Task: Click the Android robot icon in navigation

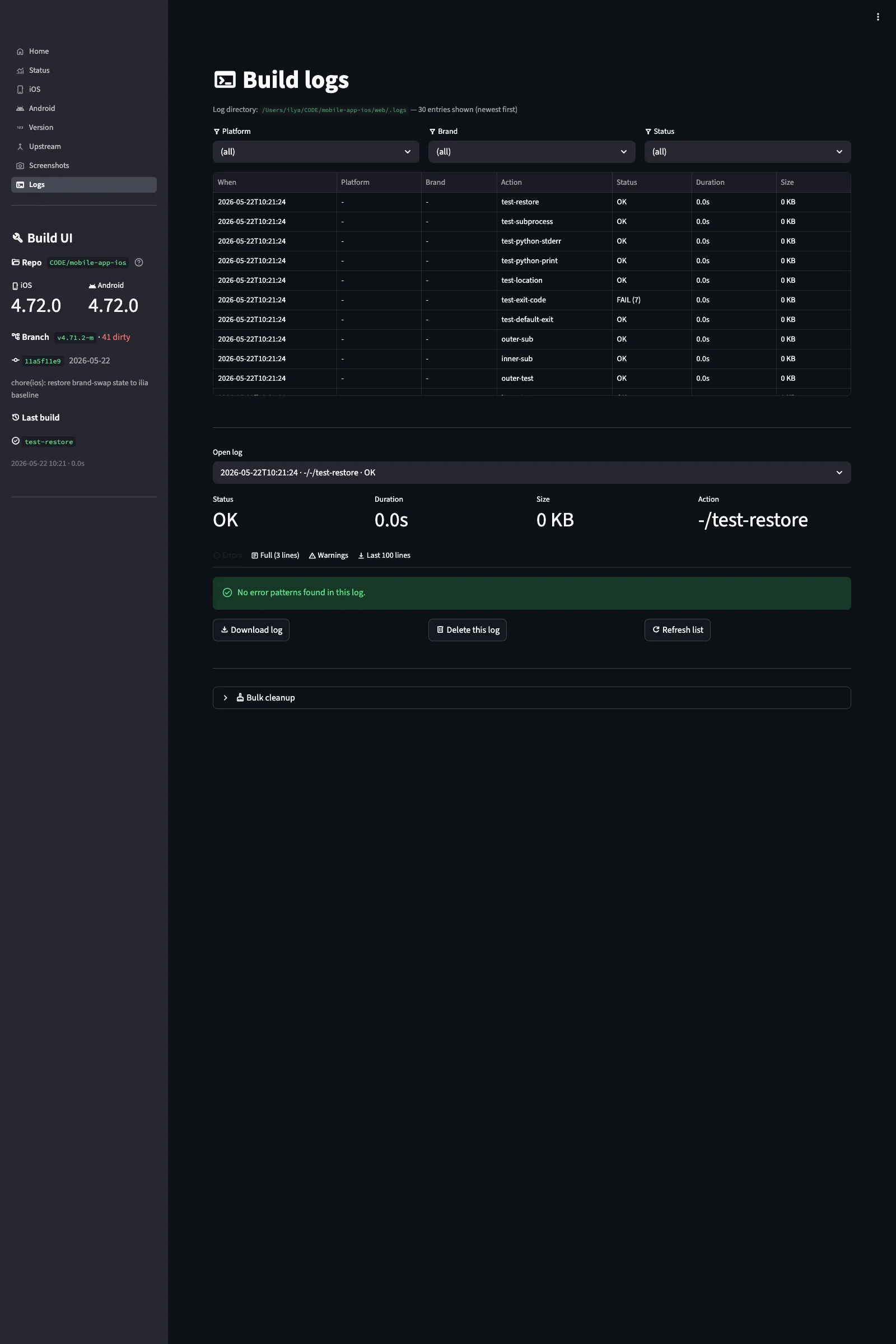Action: [20, 109]
